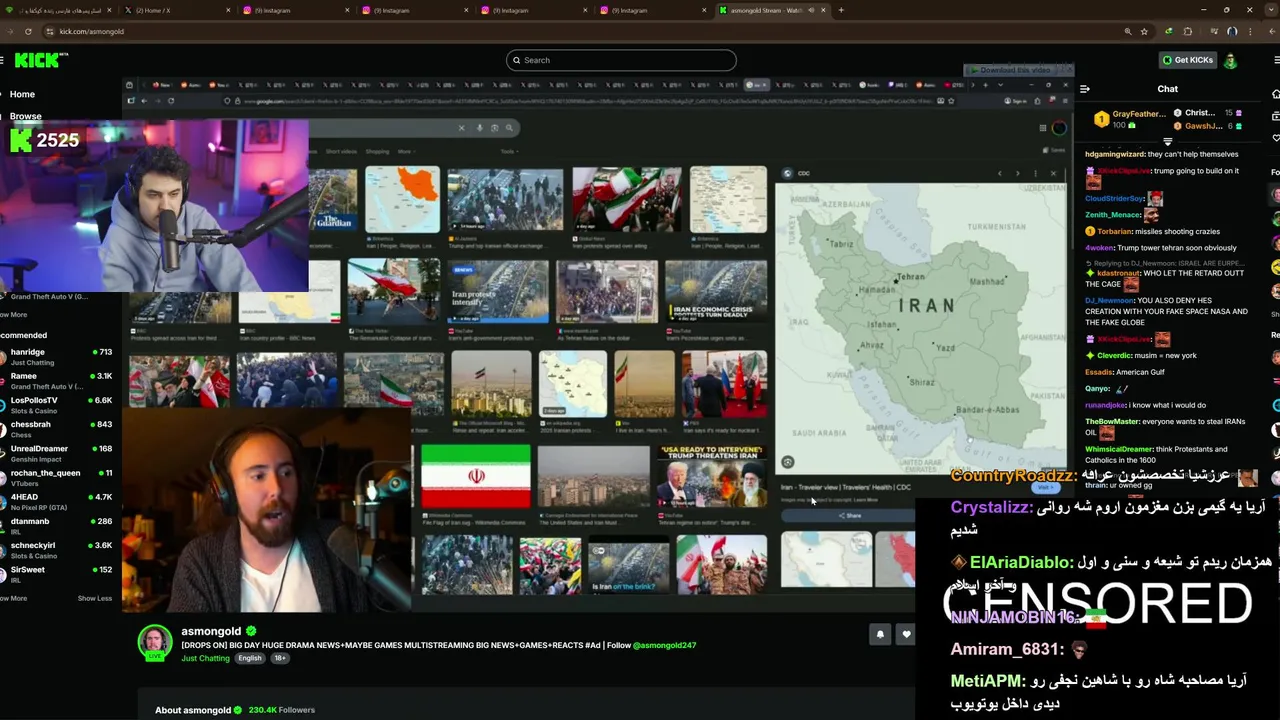Open the zoom magnifier icon in address bar
Viewport: 1280px width, 720px height.
pyautogui.click(x=1128, y=31)
